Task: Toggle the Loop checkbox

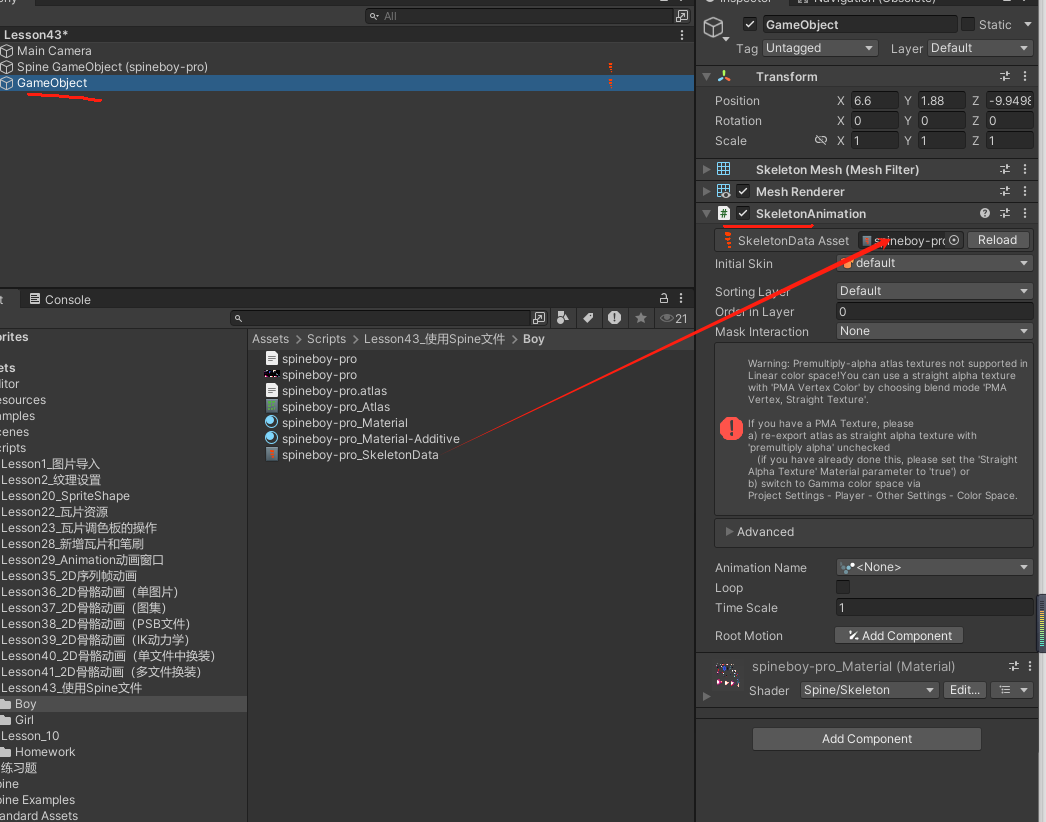Action: (x=843, y=587)
